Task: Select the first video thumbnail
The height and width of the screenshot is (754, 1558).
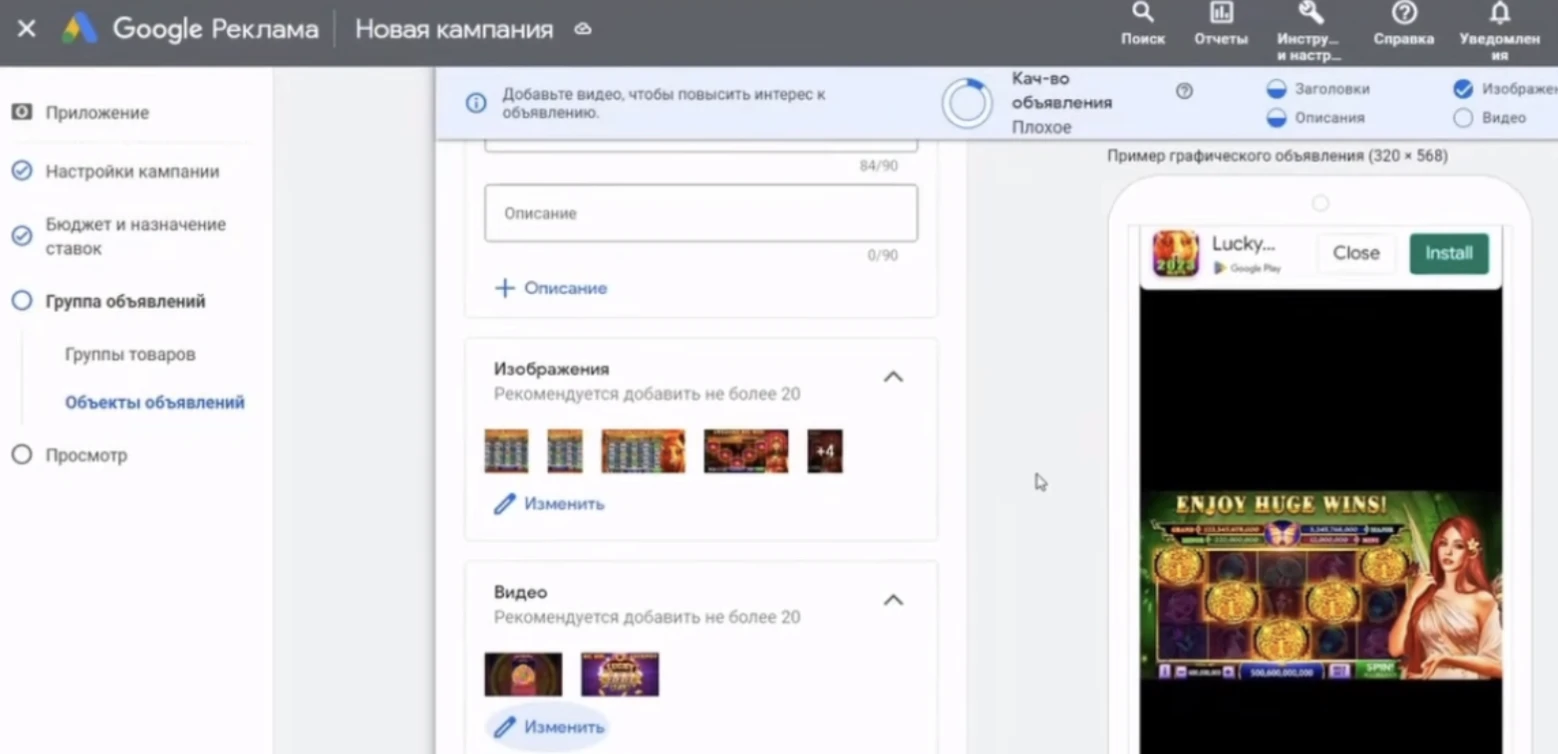Action: click(x=523, y=674)
